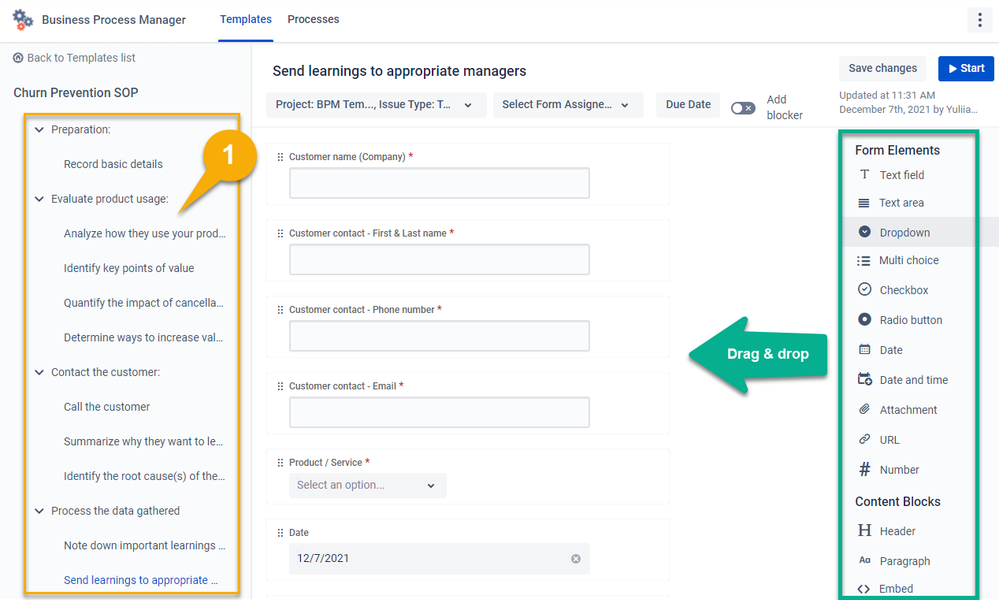The image size is (999, 600).
Task: Add a Number form element
Action: (x=899, y=469)
